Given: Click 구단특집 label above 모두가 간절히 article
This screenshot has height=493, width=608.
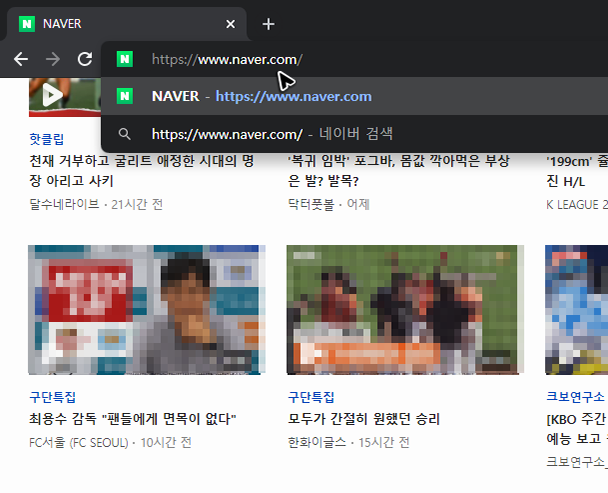Looking at the screenshot, I should (x=311, y=397).
